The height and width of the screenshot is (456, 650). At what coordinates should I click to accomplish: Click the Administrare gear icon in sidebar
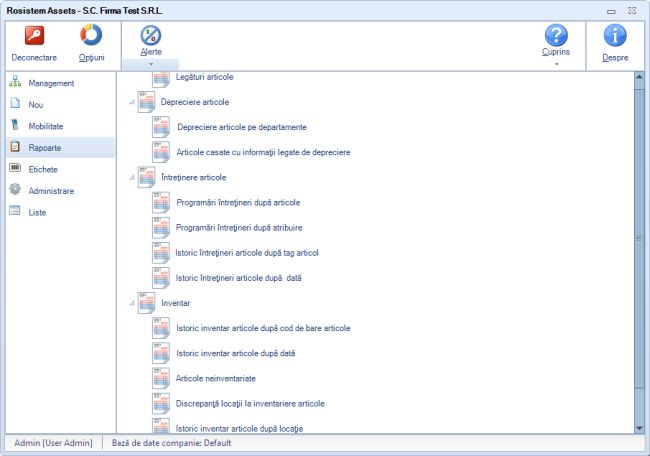click(15, 190)
